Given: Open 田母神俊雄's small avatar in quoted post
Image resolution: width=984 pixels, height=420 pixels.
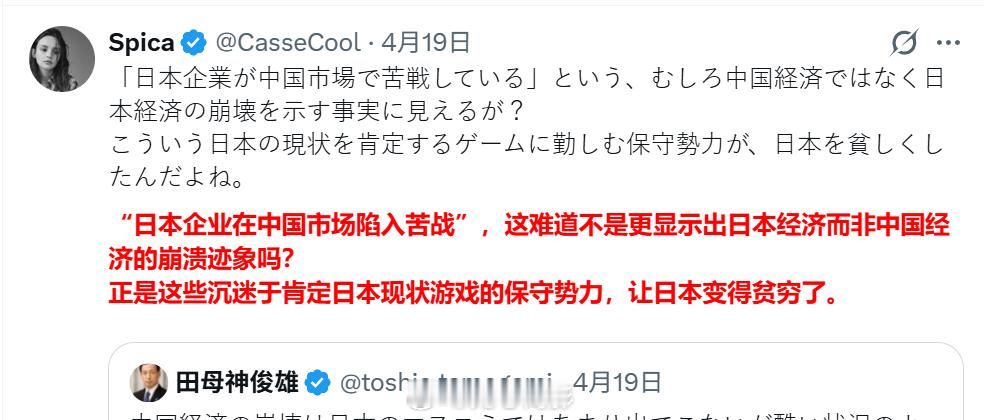Looking at the screenshot, I should click(149, 382).
